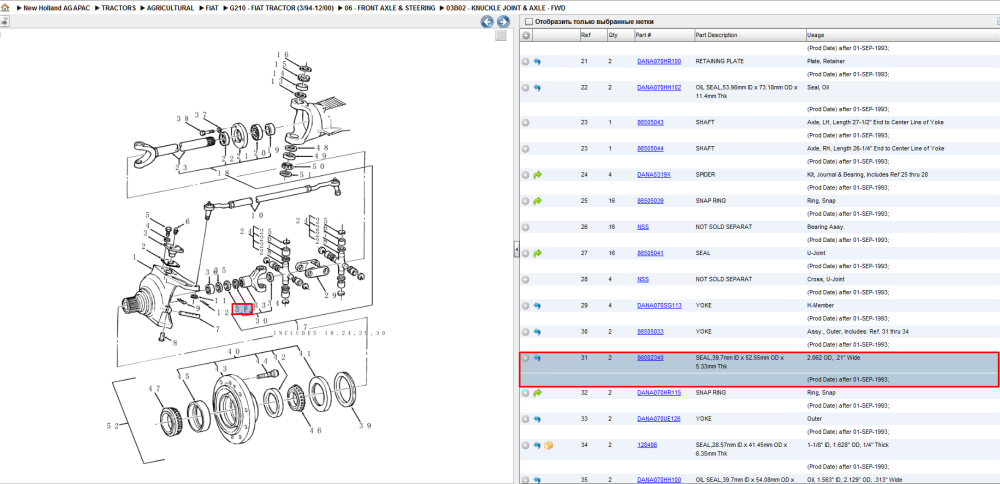This screenshot has width=1000, height=484.
Task: Click the Part # column header
Action: point(663,36)
